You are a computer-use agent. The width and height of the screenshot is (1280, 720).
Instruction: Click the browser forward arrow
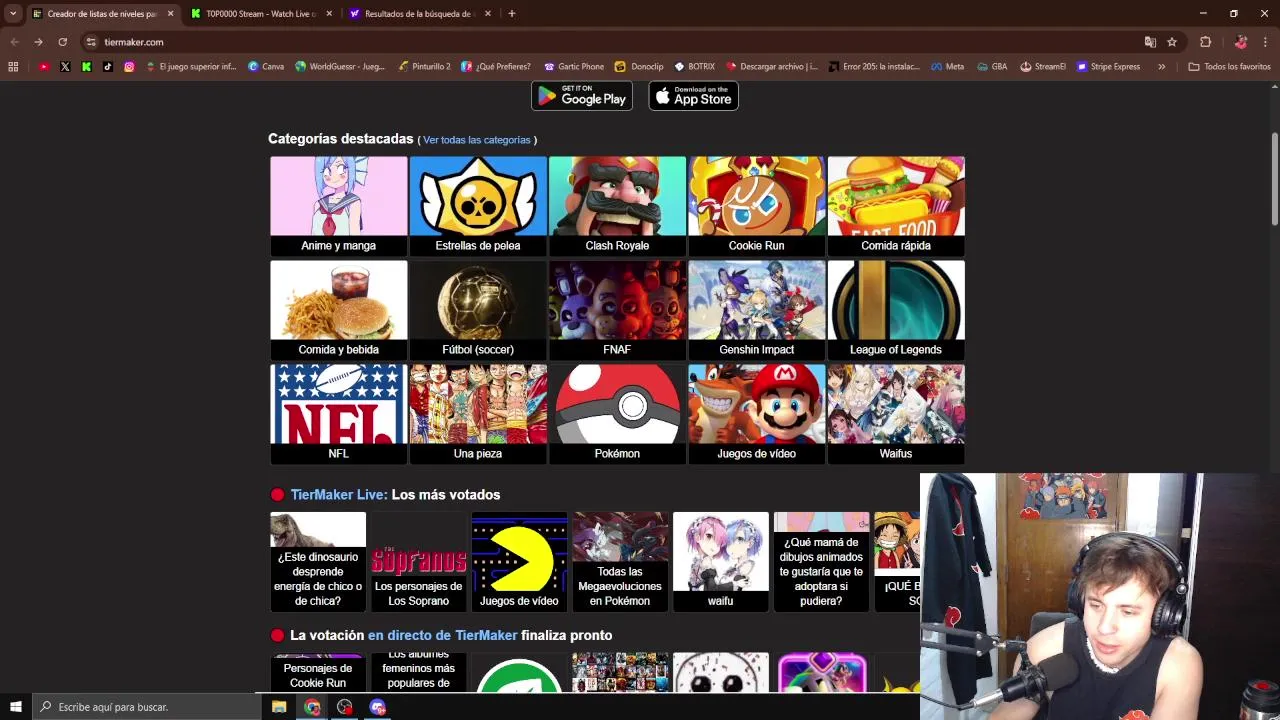point(38,42)
